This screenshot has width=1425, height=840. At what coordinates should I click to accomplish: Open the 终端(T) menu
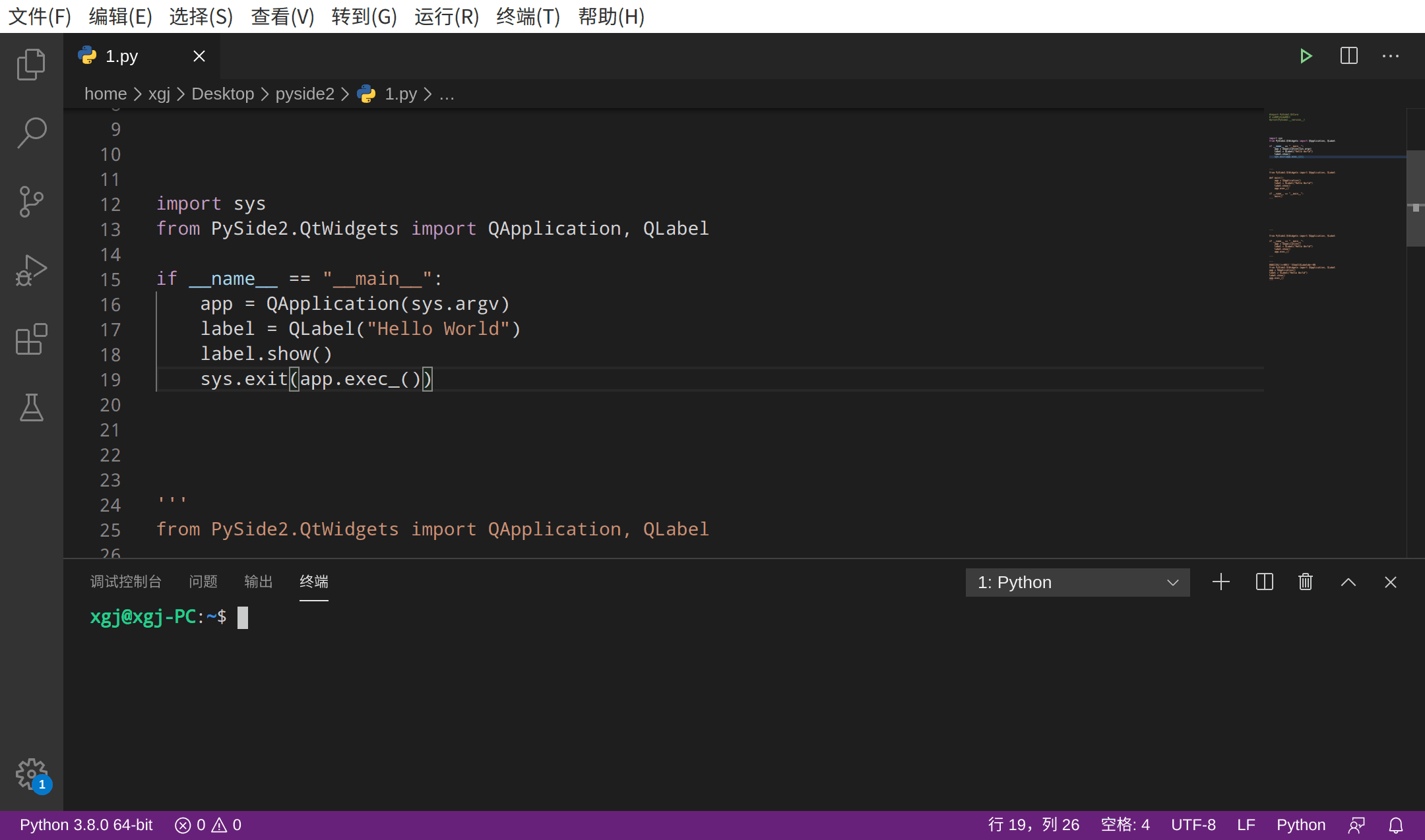coord(528,16)
